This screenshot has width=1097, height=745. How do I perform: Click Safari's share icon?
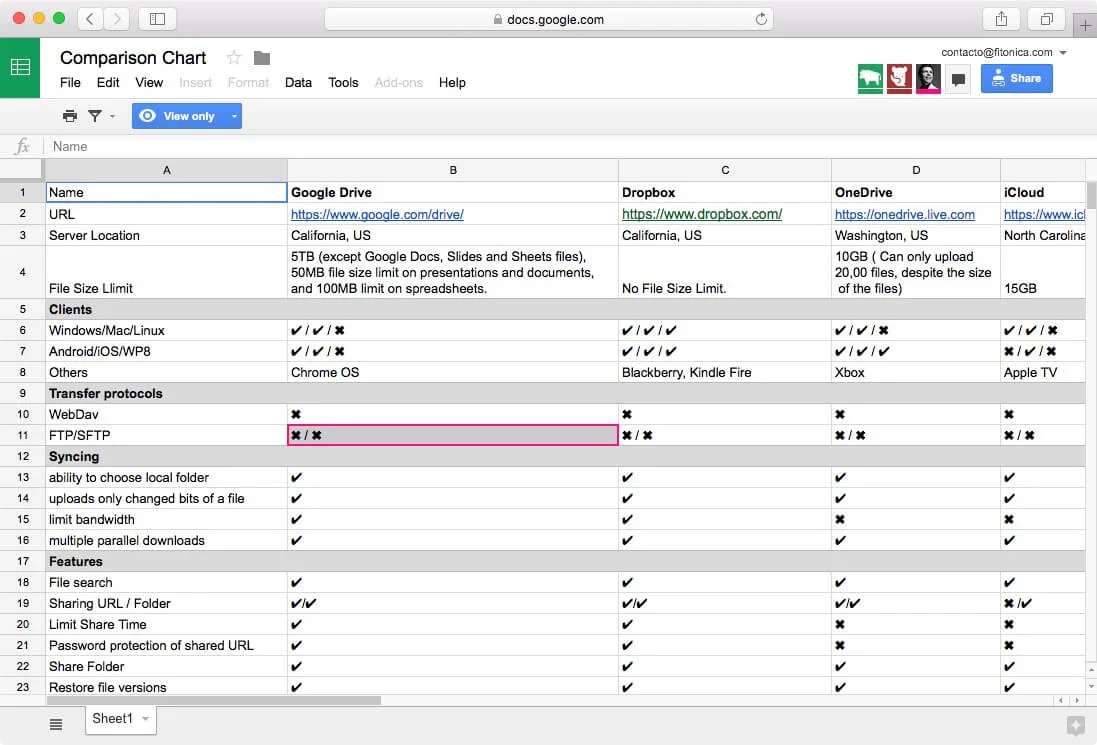tap(1001, 19)
